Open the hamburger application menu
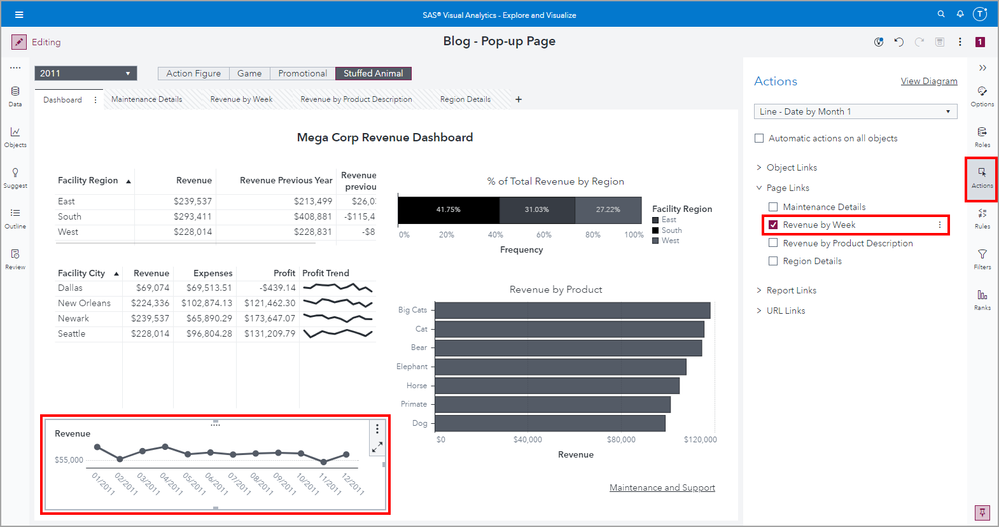This screenshot has width=999, height=527. coord(19,14)
